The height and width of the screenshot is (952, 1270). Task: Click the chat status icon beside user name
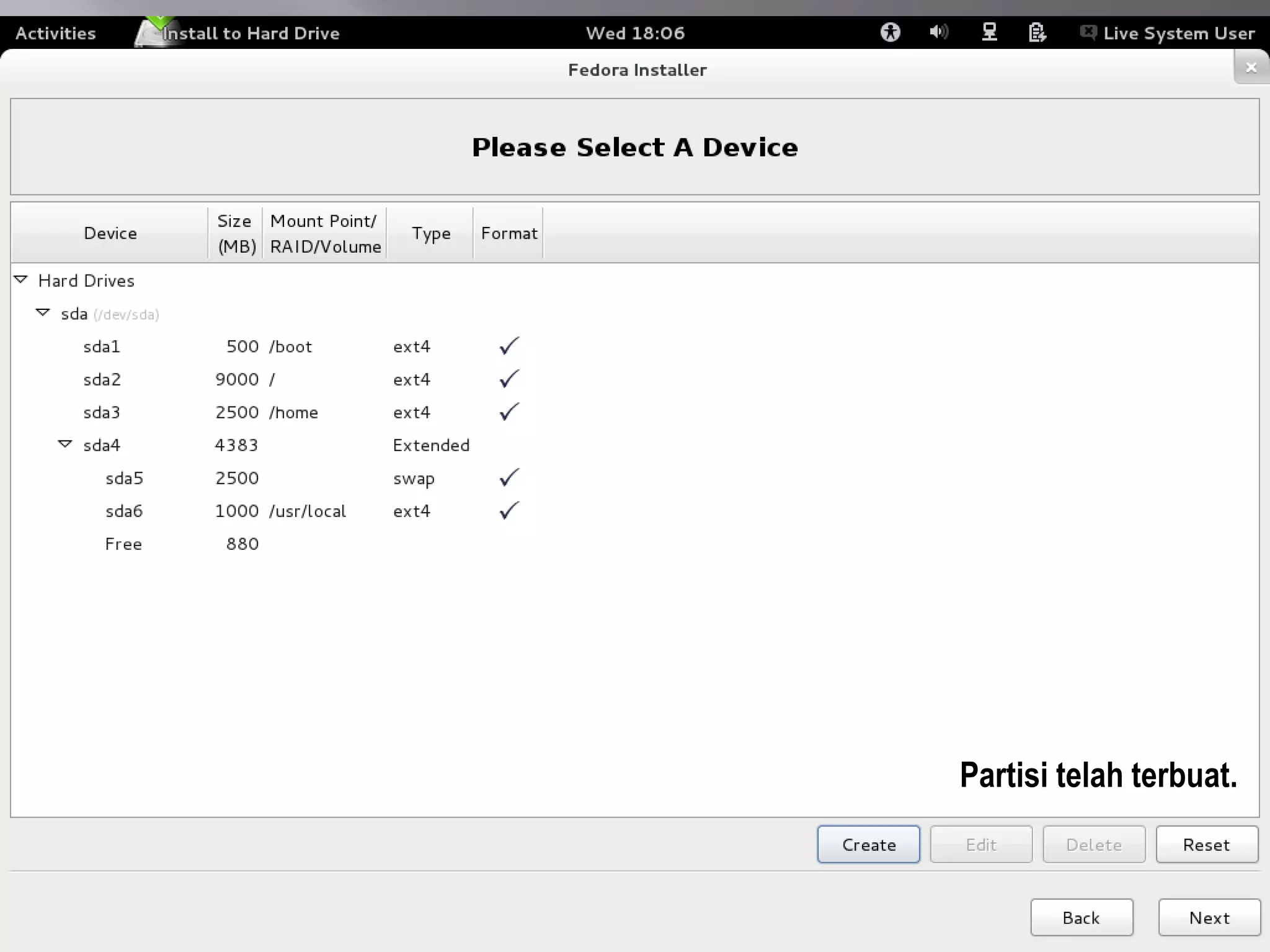[1087, 32]
